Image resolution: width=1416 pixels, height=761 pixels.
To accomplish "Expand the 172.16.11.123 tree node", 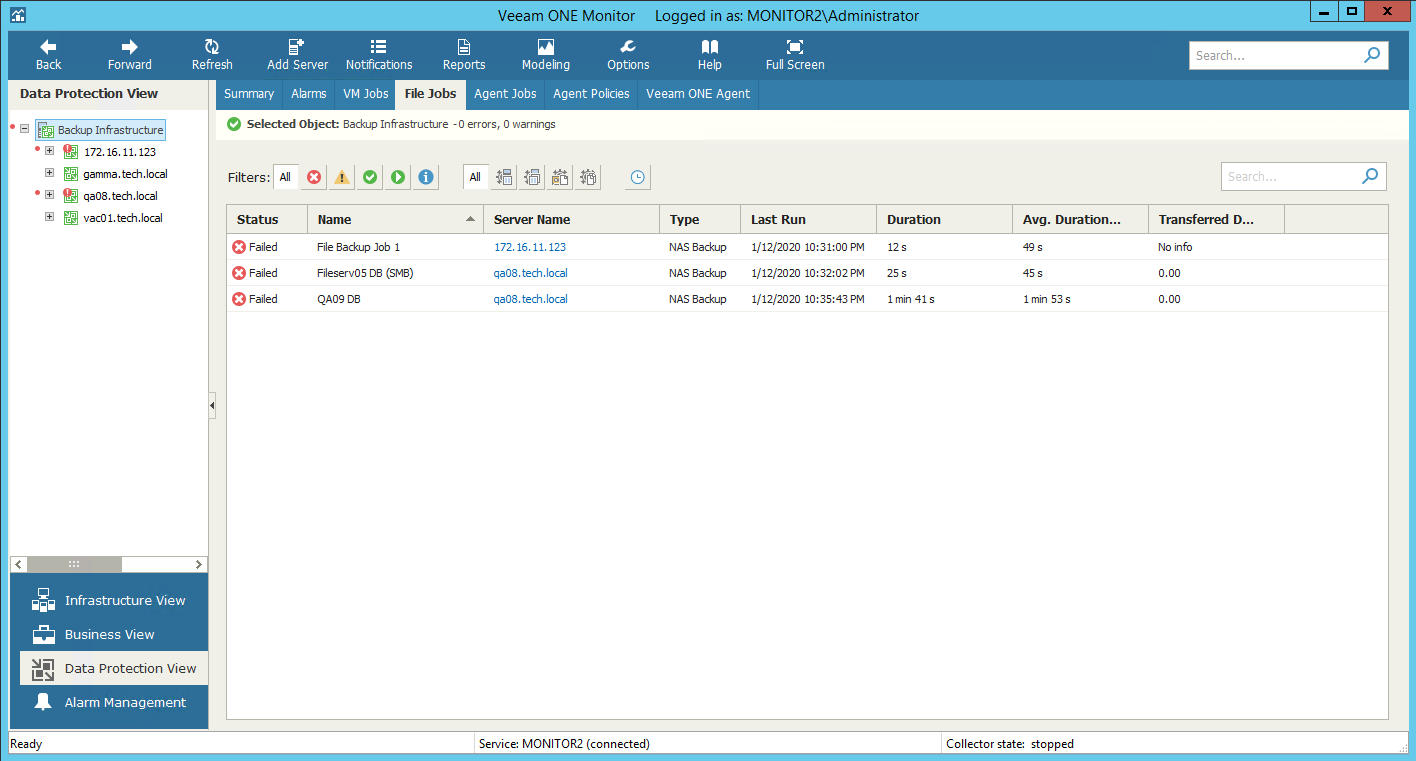I will click(49, 150).
